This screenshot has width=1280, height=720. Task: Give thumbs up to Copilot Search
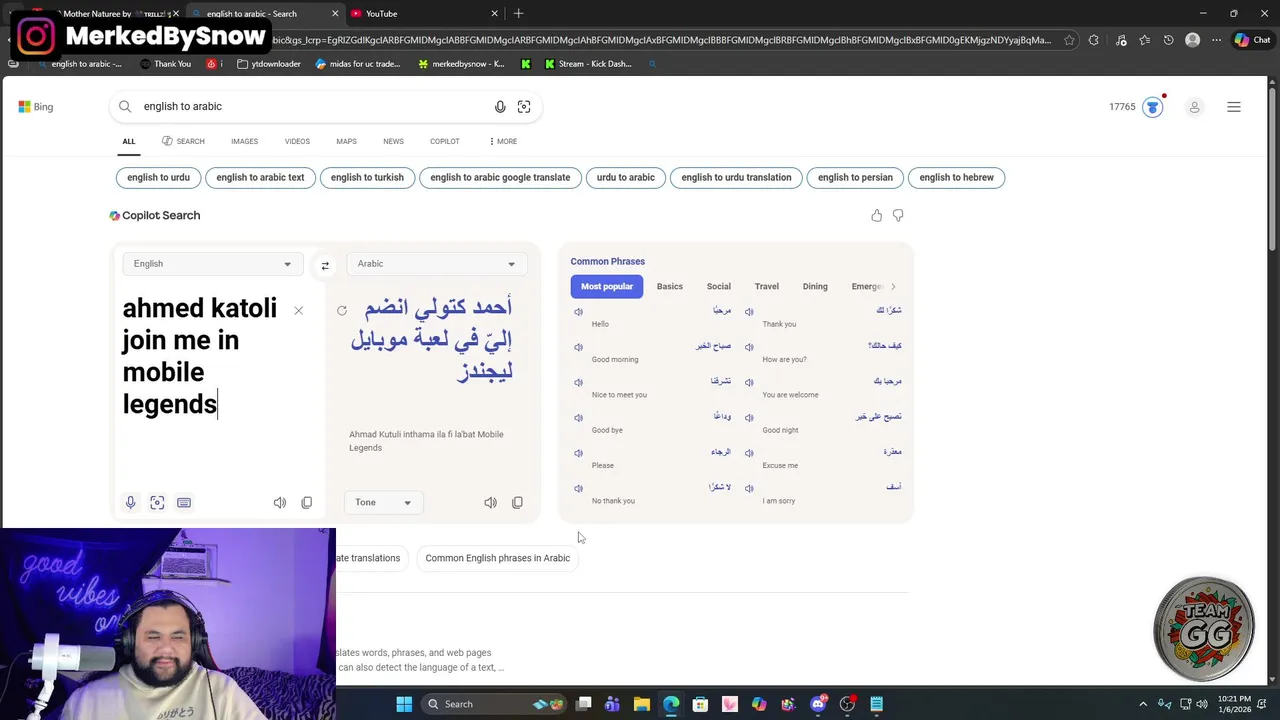click(877, 215)
